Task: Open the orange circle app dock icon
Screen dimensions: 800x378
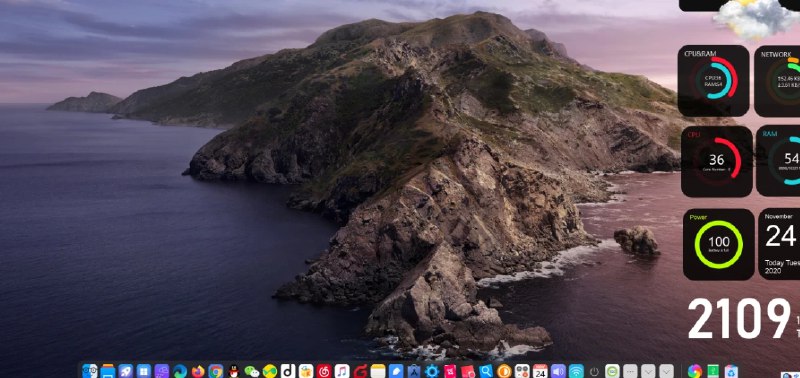Action: pyautogui.click(x=504, y=371)
